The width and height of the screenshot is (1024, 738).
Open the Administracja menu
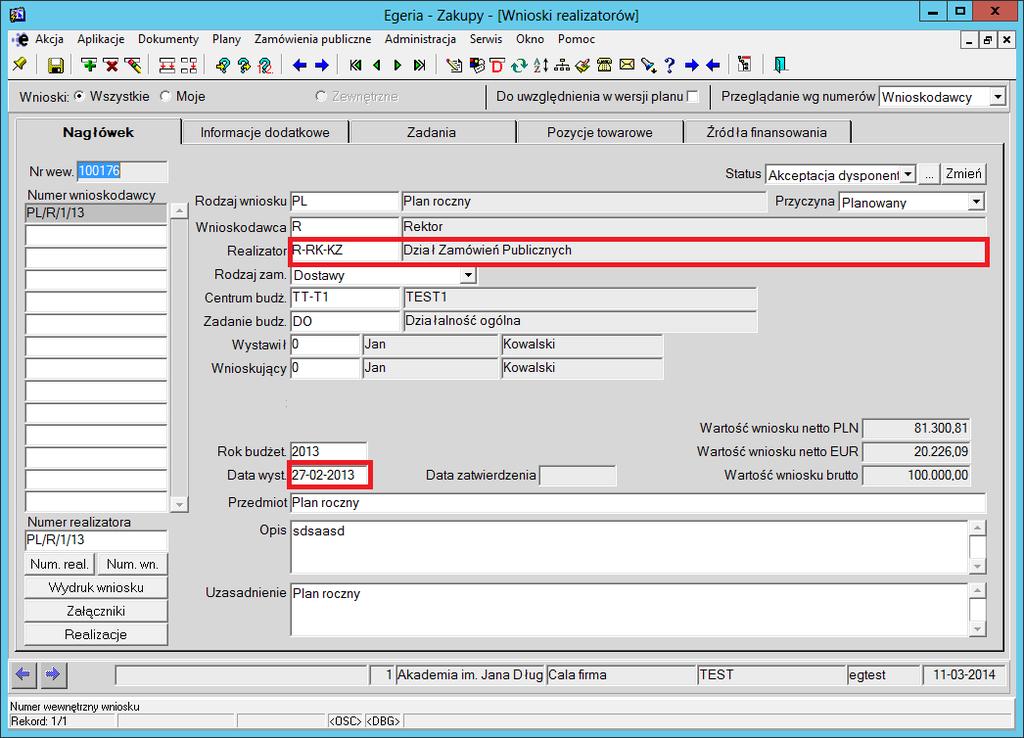coord(421,39)
